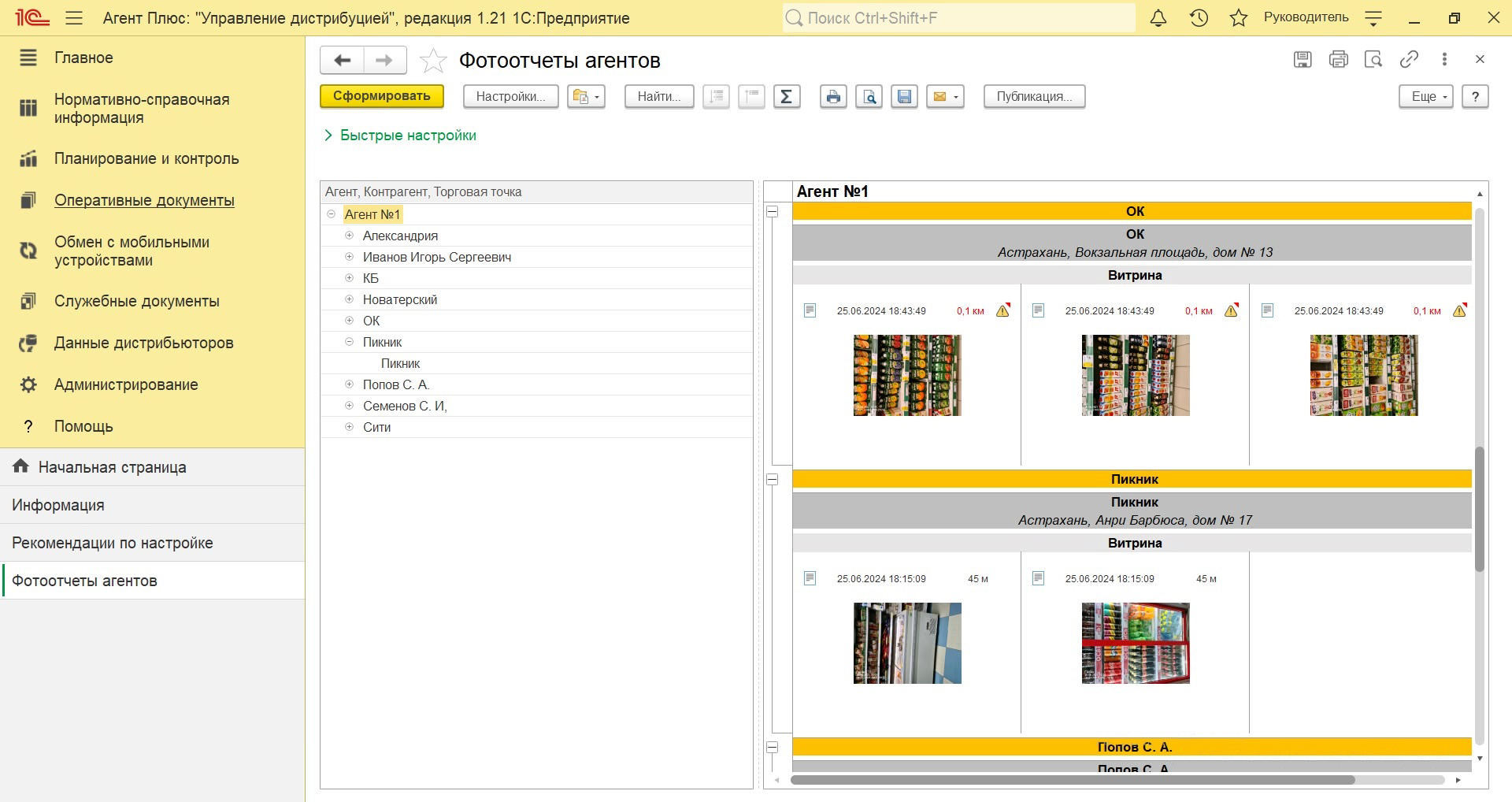Open the first ОК Витрина photo thumbnail
The width and height of the screenshot is (1512, 802).
tap(907, 375)
